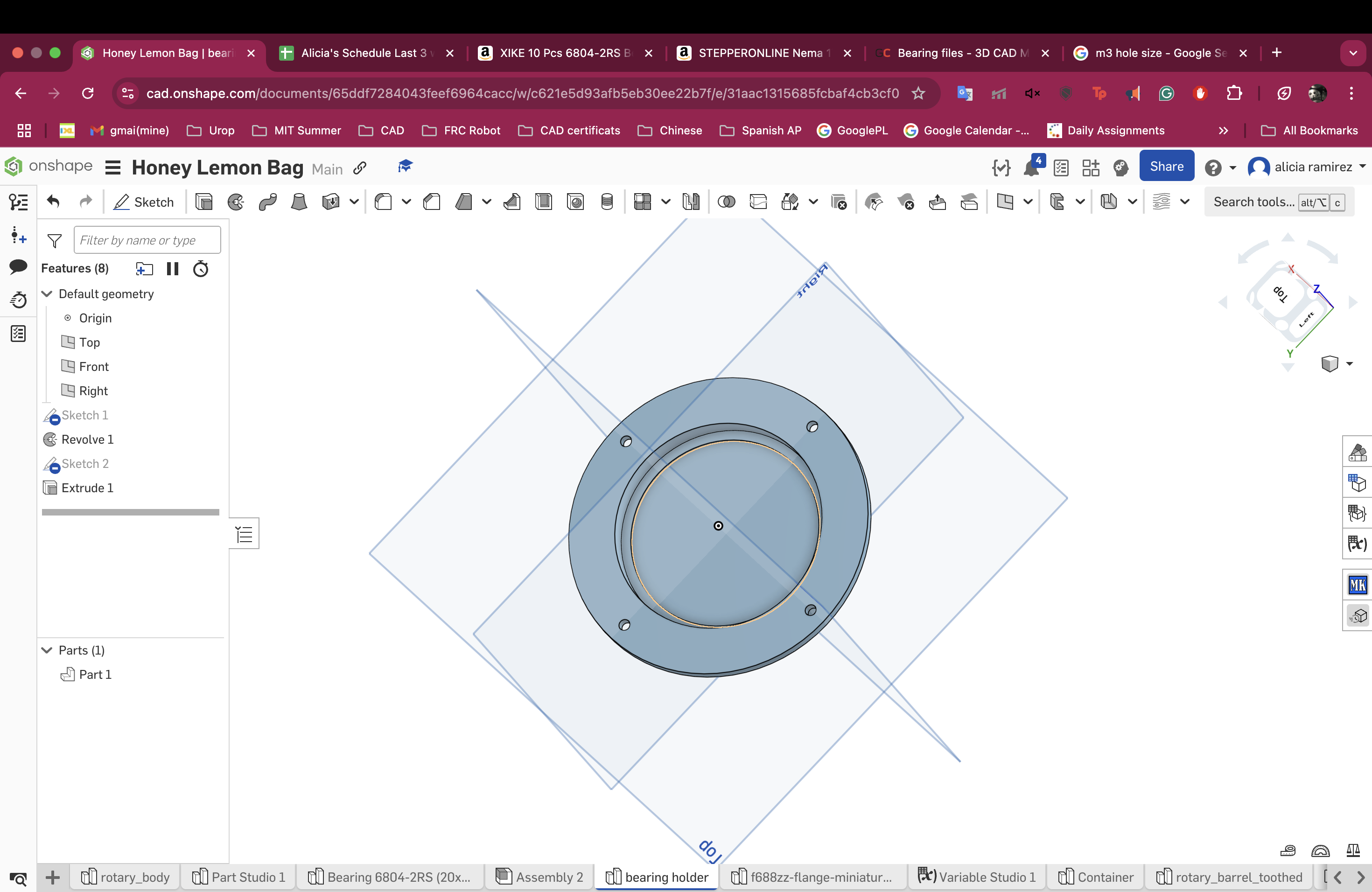
Task: Select the Loft tool icon
Action: tap(299, 202)
